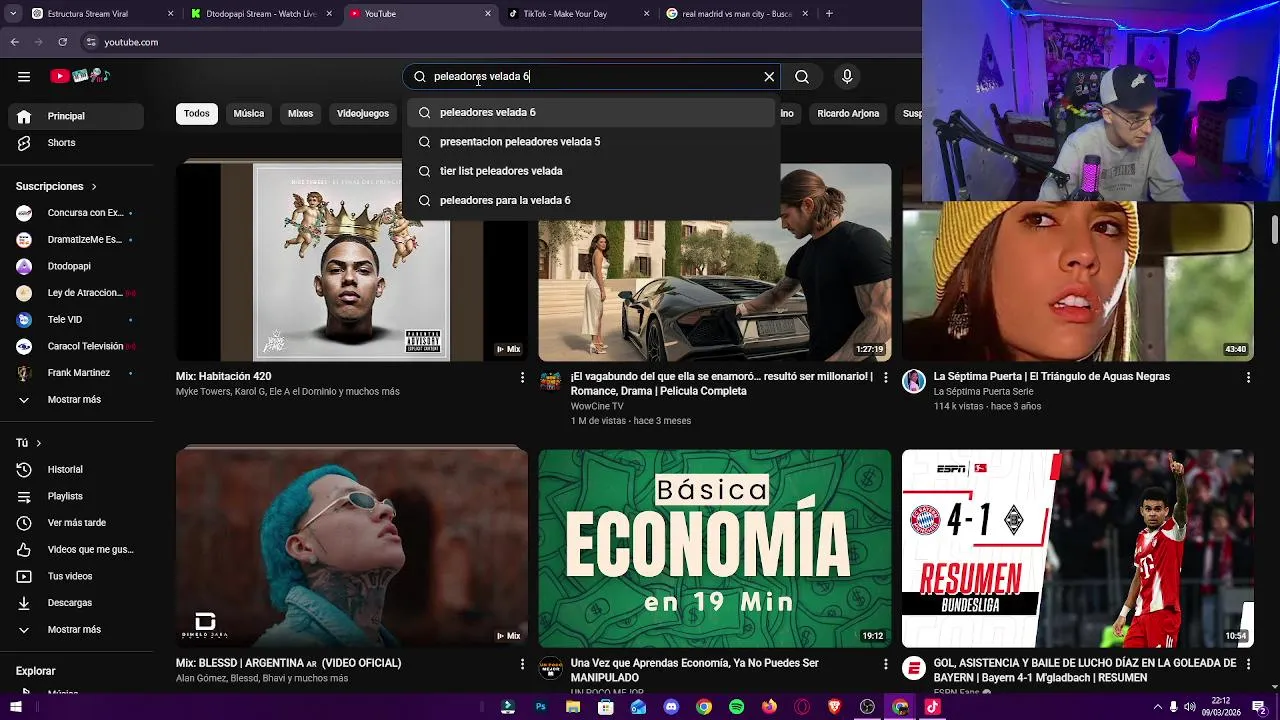
Task: Select suggestion 'presentacion peleadores velada 5'
Action: pos(592,142)
